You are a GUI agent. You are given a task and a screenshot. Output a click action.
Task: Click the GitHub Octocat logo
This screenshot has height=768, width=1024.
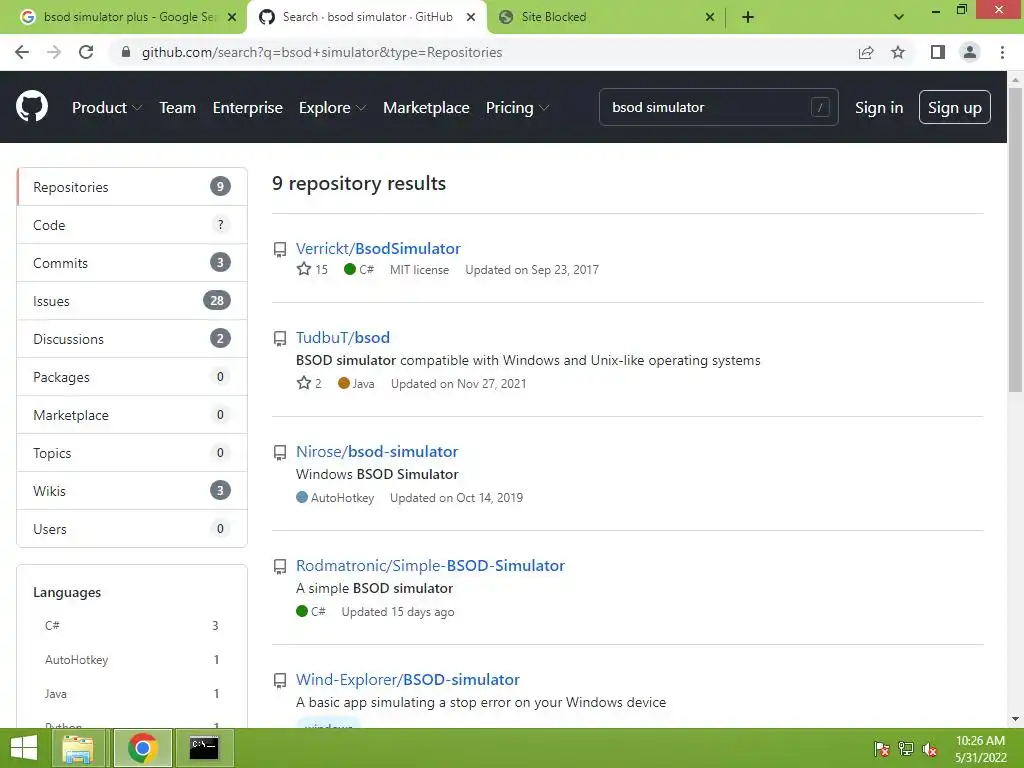point(32,107)
